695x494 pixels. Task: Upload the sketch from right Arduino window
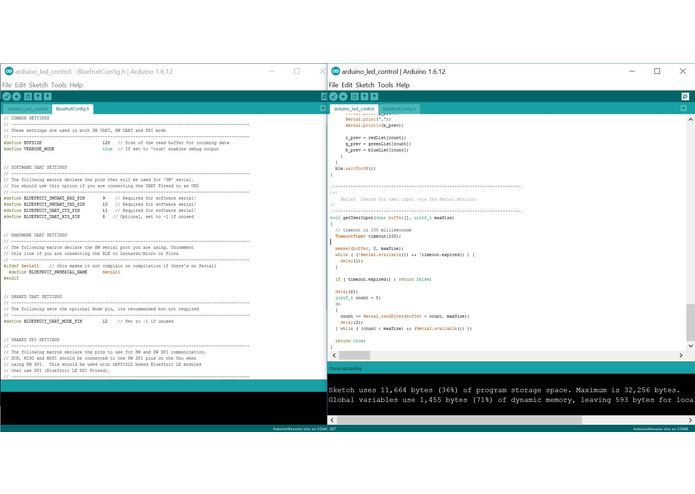tap(343, 97)
